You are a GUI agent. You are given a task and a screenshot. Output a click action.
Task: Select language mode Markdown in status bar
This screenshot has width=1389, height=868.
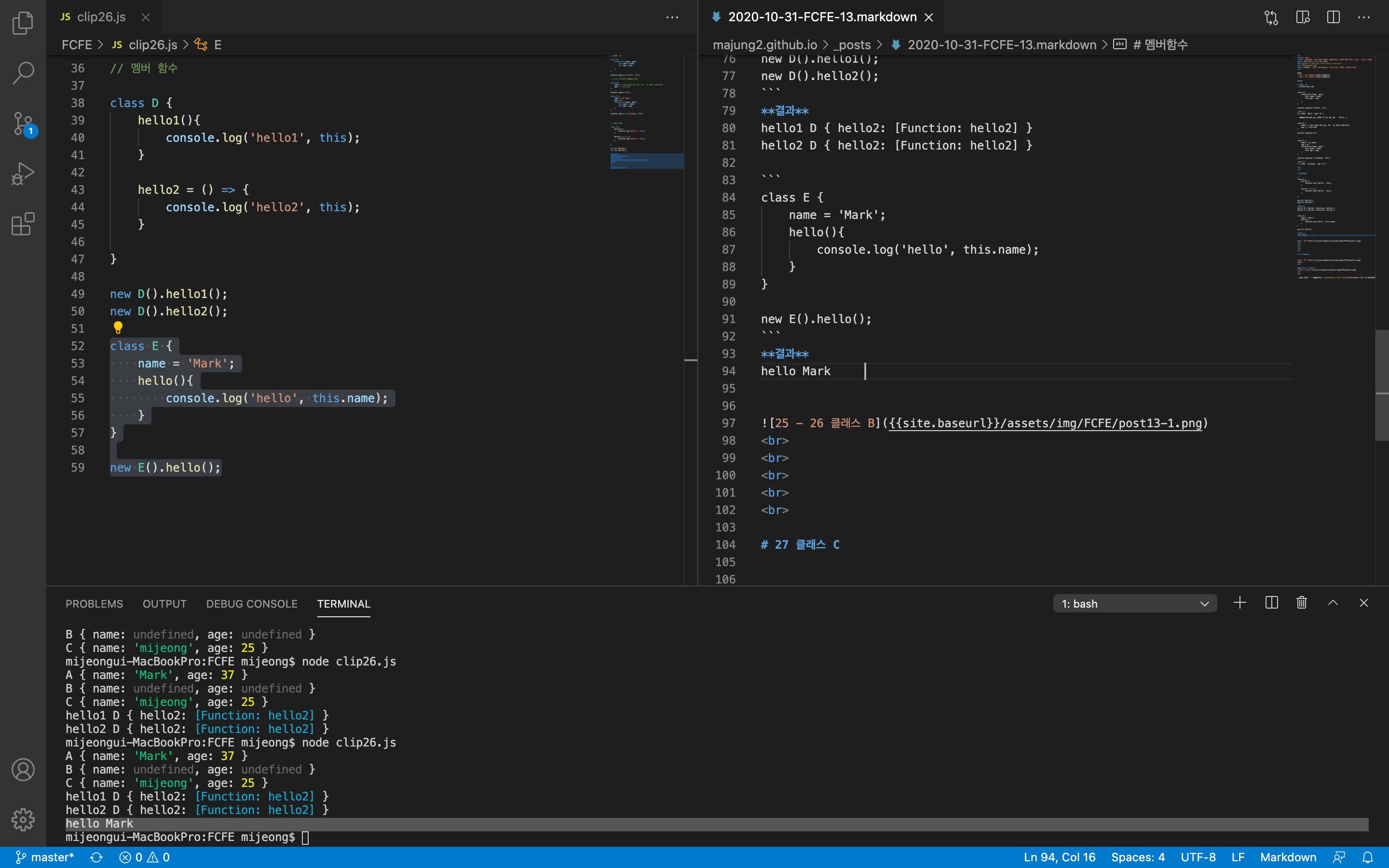(1288, 857)
